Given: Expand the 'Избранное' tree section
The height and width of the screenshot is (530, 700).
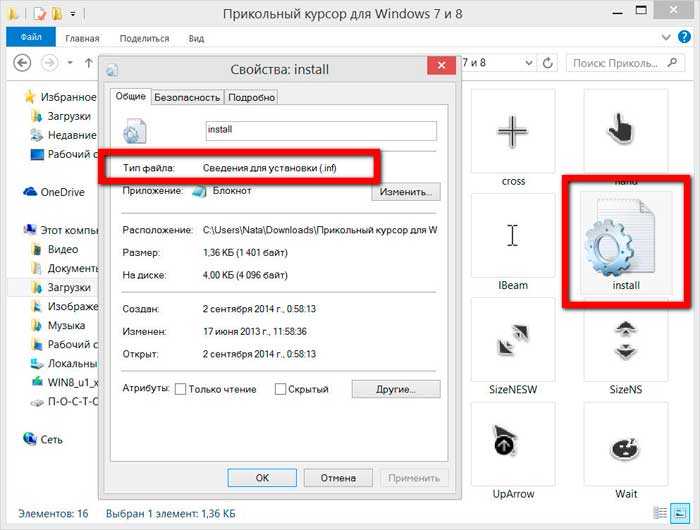Looking at the screenshot, I should tap(14, 97).
